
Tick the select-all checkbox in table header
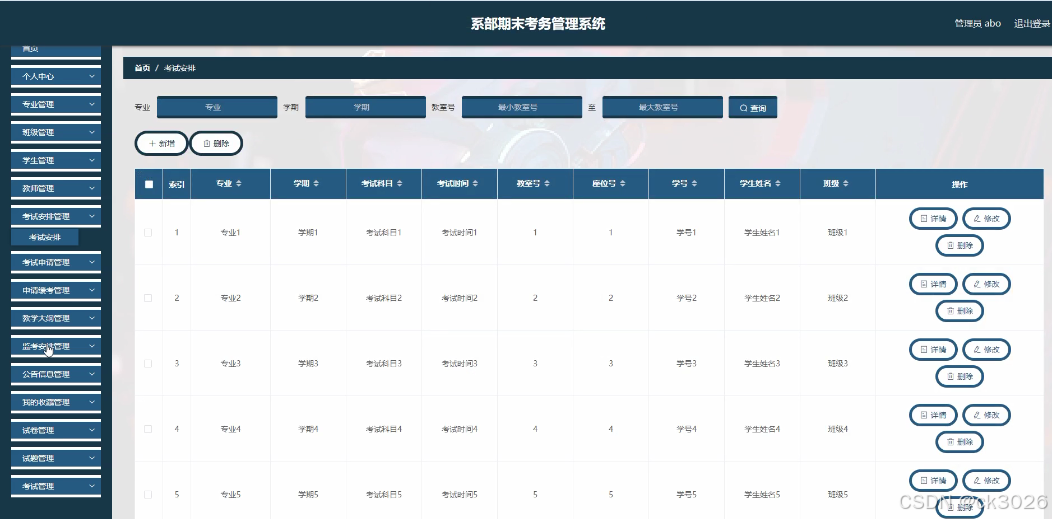(149, 184)
